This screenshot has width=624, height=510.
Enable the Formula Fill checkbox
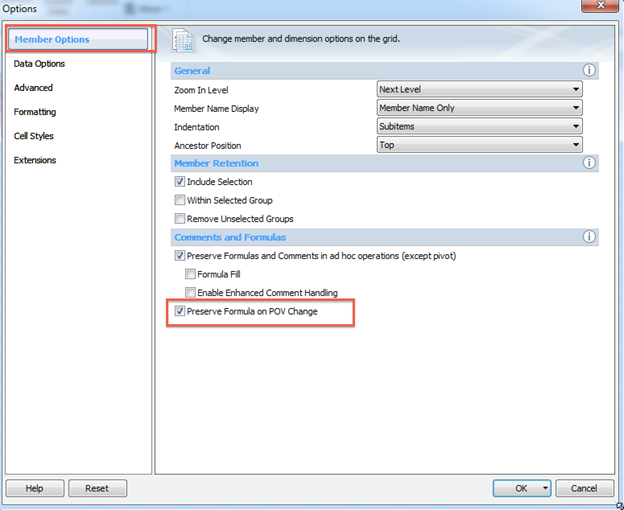pos(191,274)
